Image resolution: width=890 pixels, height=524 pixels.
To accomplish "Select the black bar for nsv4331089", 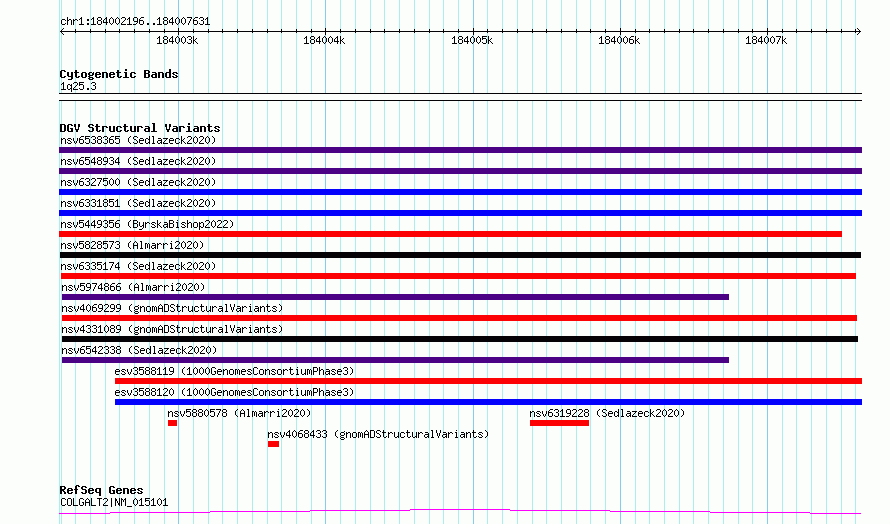I will [460, 339].
